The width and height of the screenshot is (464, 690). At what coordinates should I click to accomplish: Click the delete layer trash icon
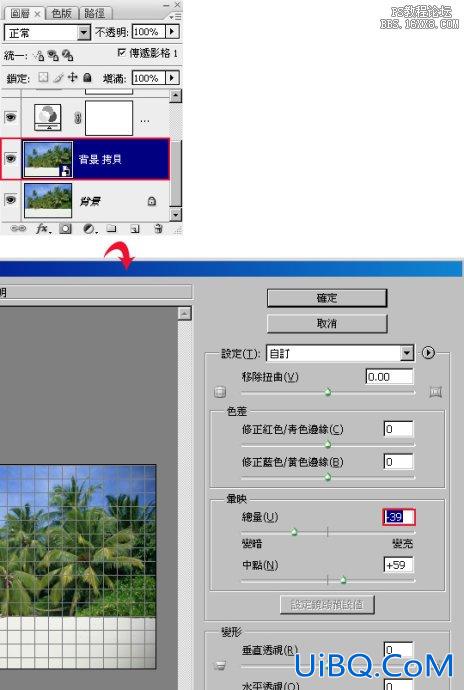pos(158,228)
